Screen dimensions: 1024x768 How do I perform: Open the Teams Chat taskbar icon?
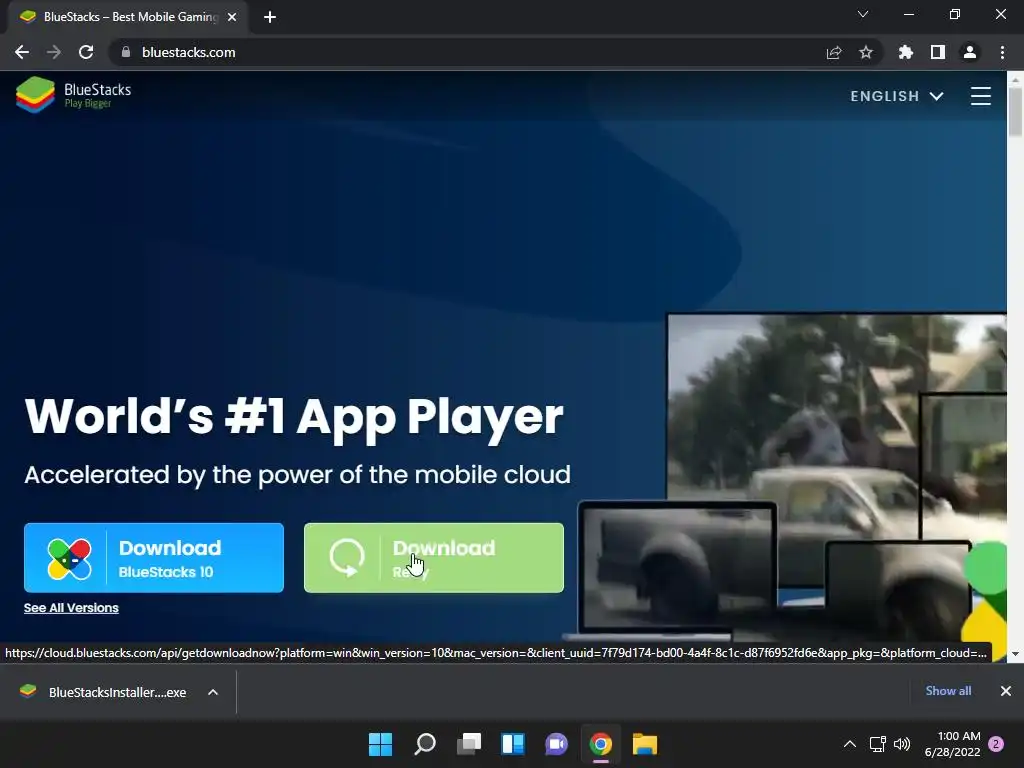click(556, 744)
